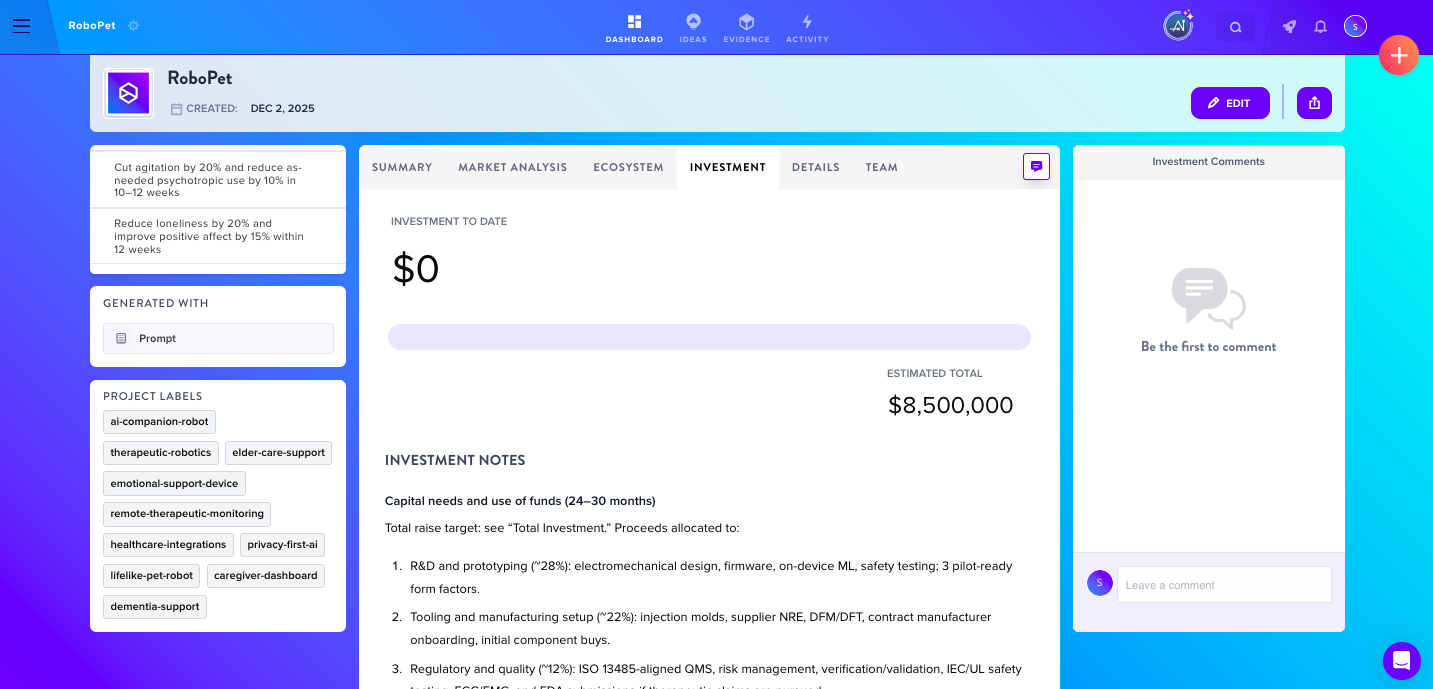The width and height of the screenshot is (1433, 689).
Task: Switch to the Ecosystem tab
Action: [x=628, y=167]
